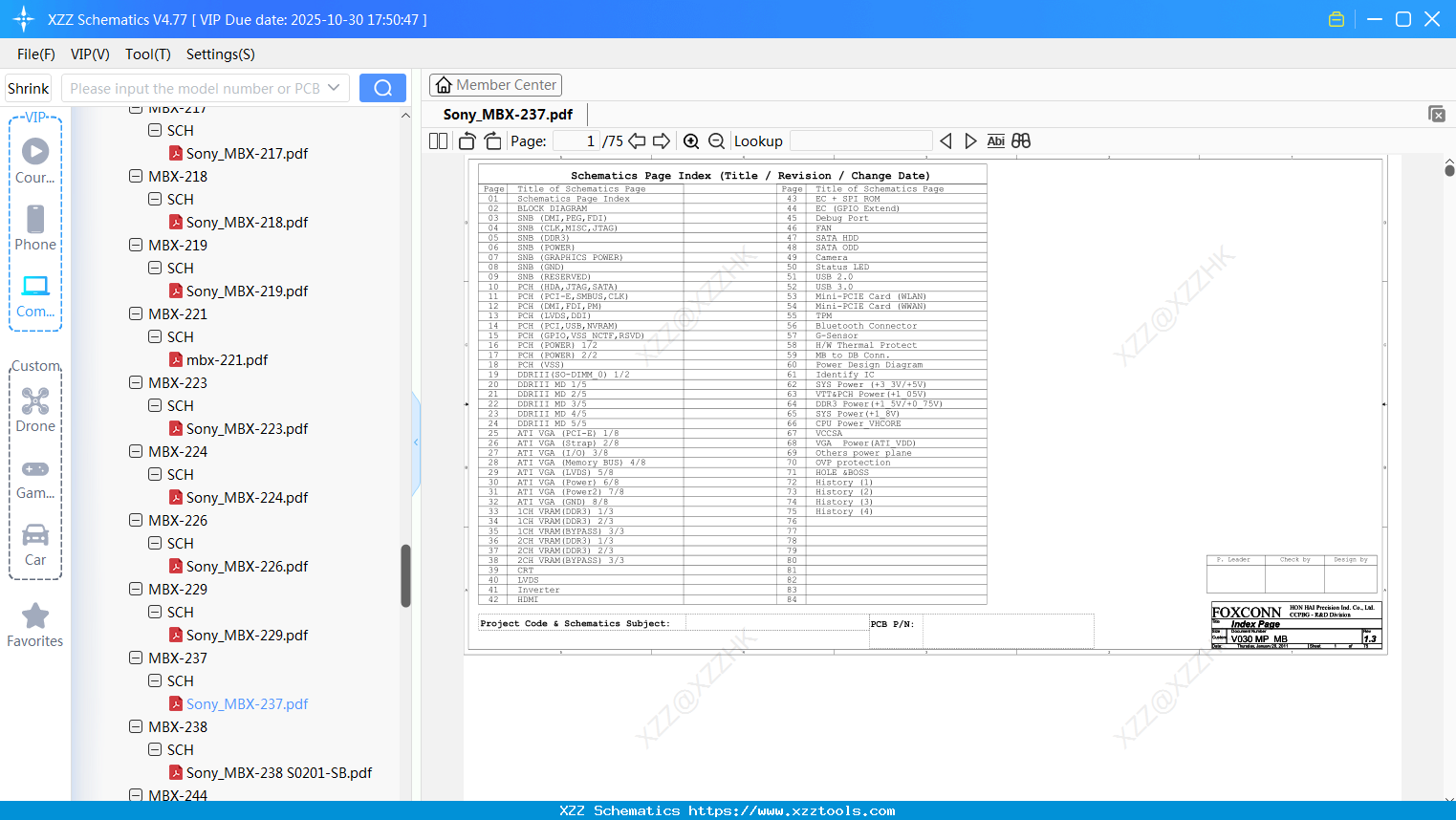Close the document tab panel icon
The width and height of the screenshot is (1456, 820).
click(x=1436, y=114)
